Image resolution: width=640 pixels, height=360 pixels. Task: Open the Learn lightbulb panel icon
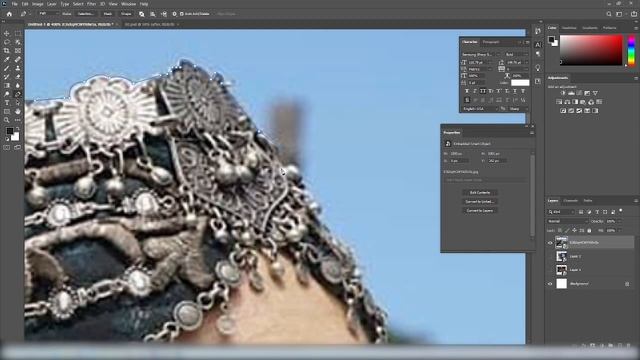(x=538, y=68)
